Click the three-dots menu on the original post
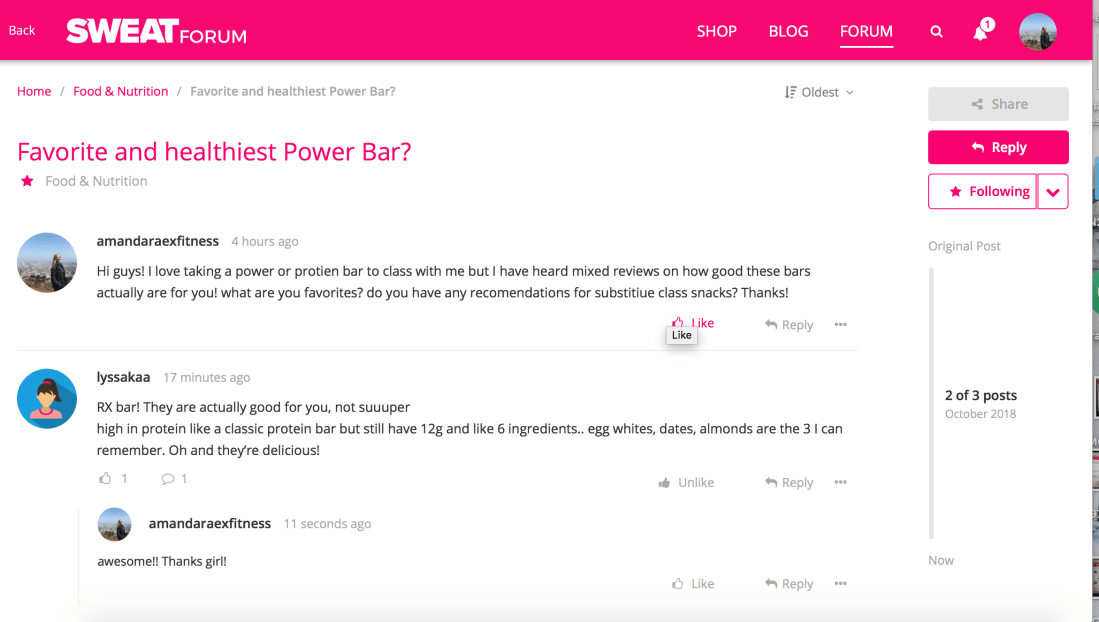The image size is (1099, 622). coord(841,325)
